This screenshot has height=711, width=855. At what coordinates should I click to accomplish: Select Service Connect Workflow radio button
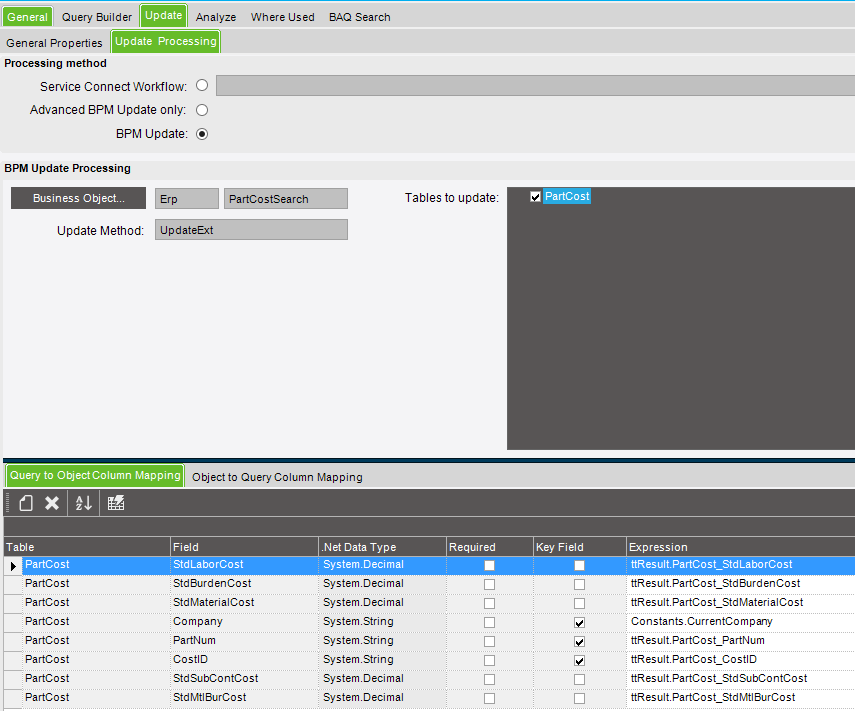[x=202, y=86]
